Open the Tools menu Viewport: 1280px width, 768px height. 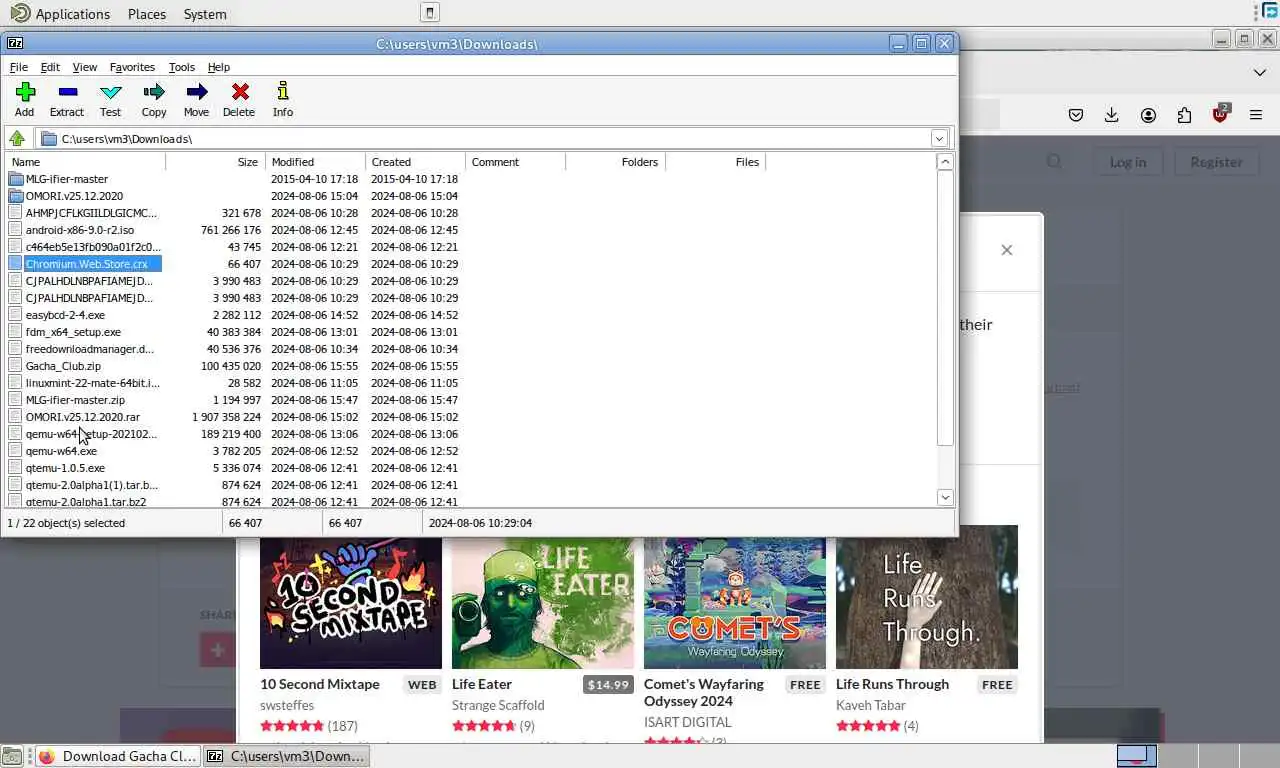(x=182, y=67)
